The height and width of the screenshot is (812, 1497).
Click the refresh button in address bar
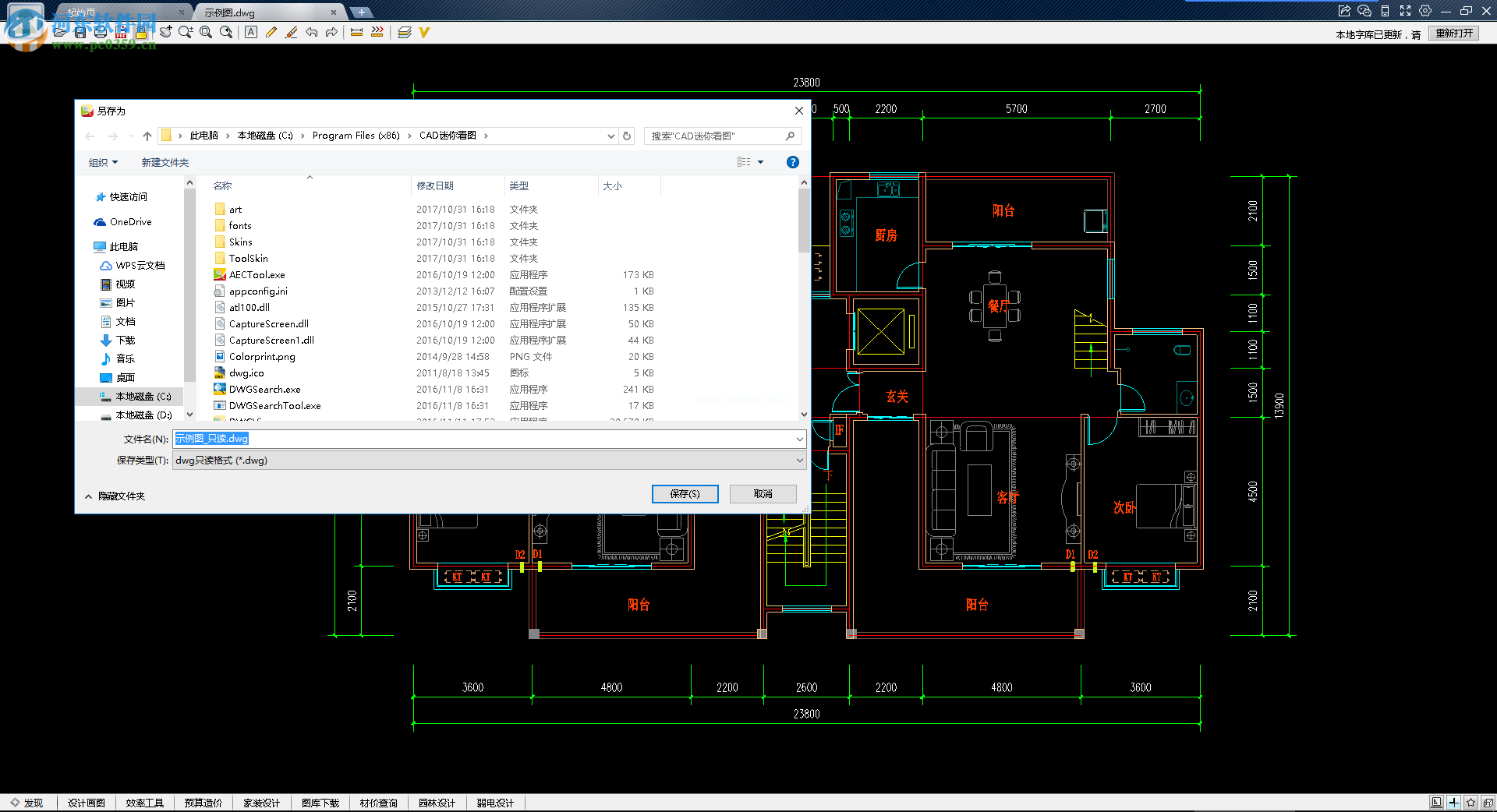tap(627, 136)
